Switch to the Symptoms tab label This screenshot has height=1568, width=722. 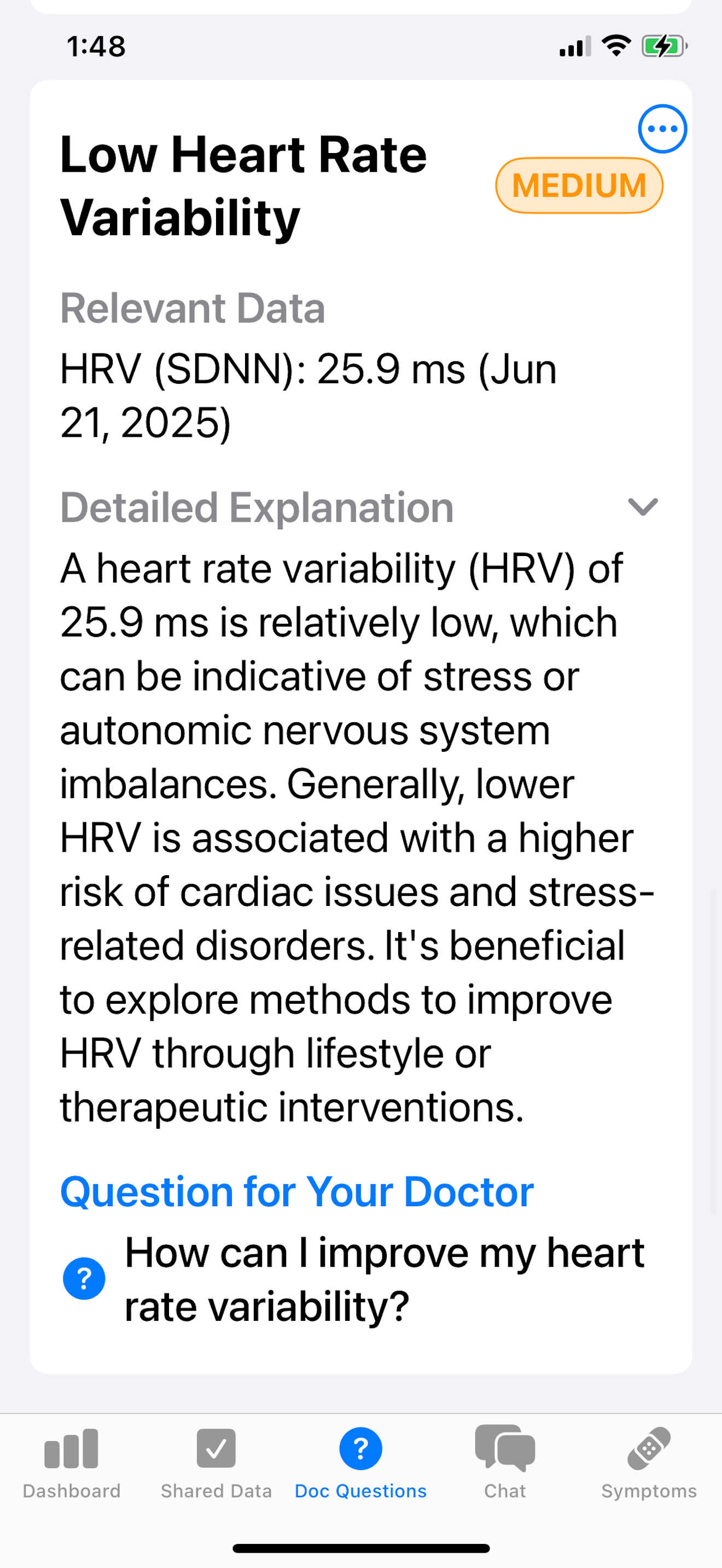point(649,1491)
